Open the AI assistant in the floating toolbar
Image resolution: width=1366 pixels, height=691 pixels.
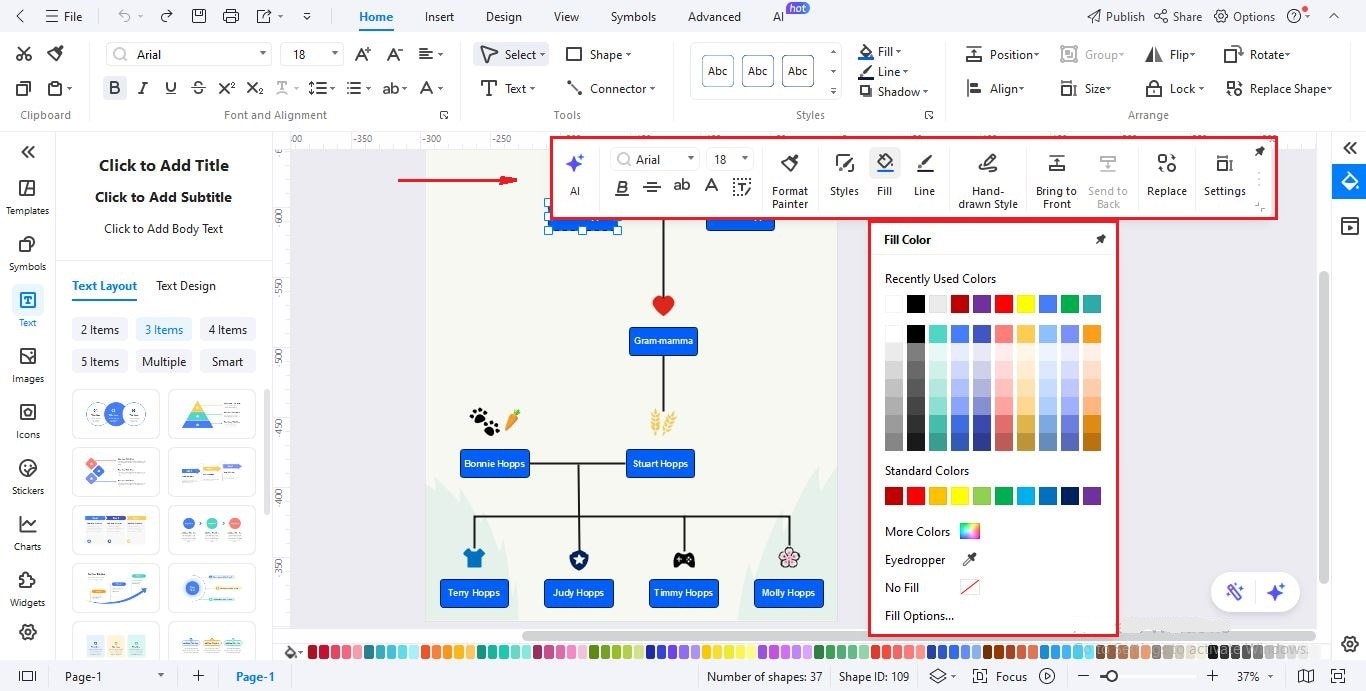coord(575,170)
